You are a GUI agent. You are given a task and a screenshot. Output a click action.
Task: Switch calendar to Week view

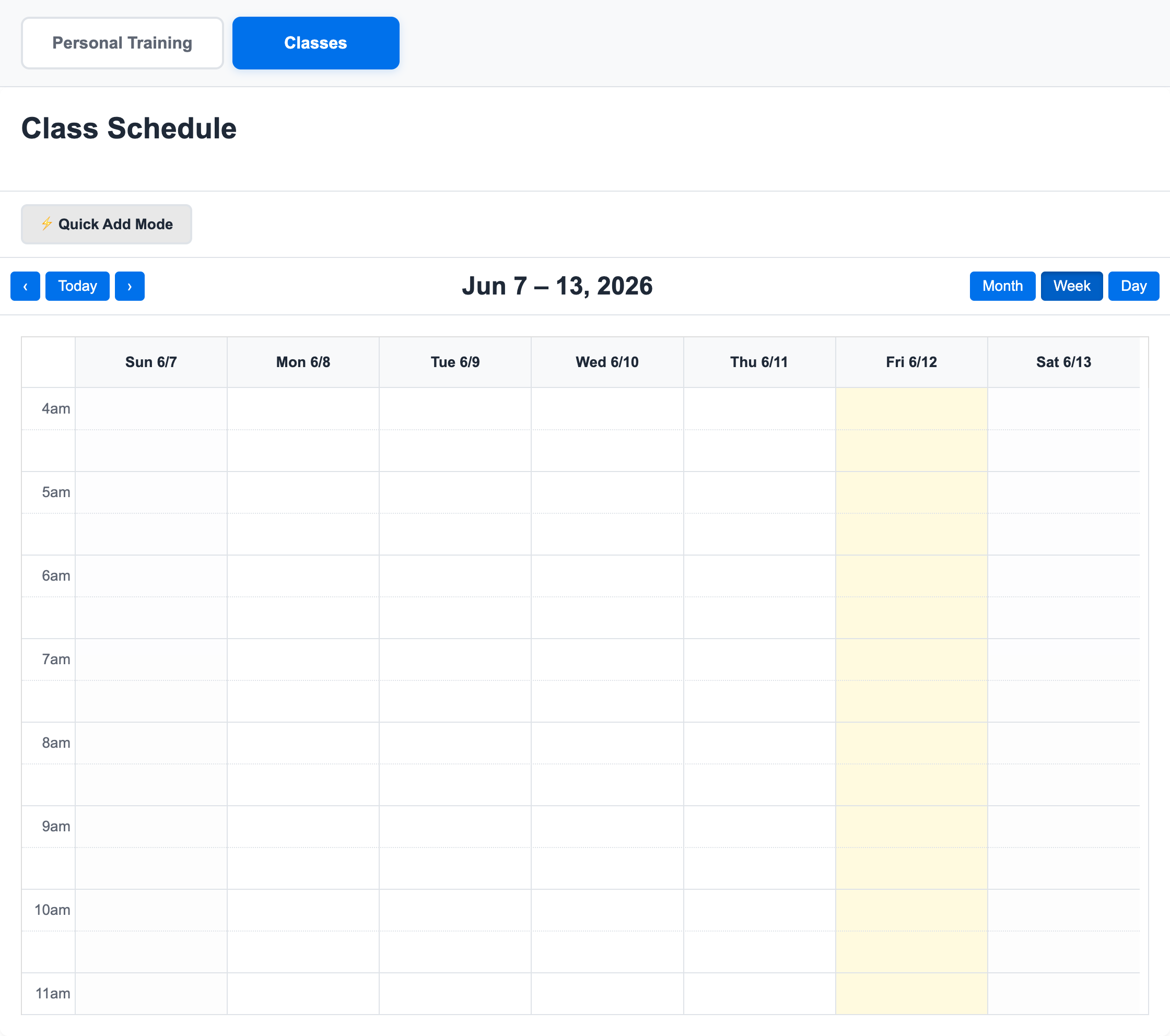[1072, 286]
